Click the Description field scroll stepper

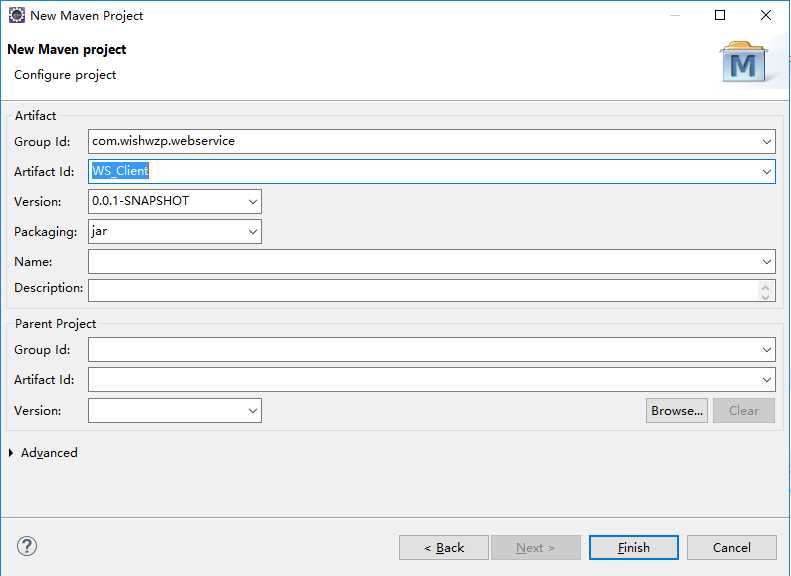point(765,291)
